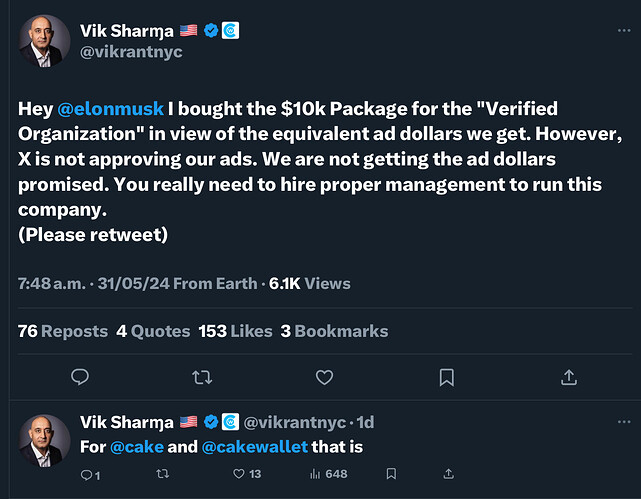Like the reply mentioning @cakewallet

pos(239,474)
